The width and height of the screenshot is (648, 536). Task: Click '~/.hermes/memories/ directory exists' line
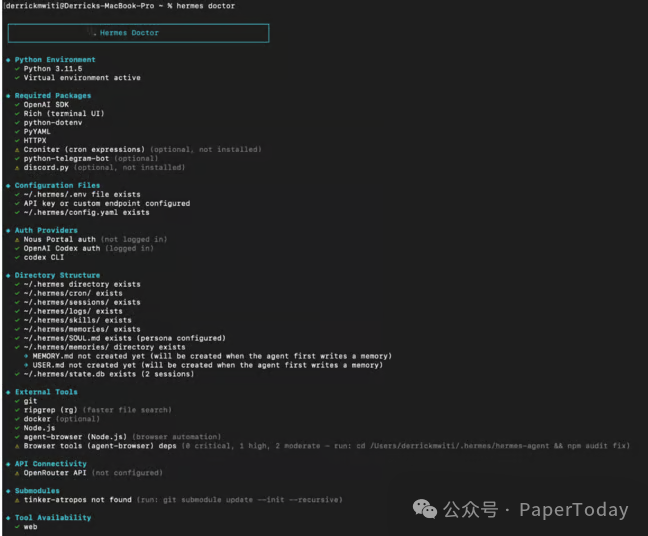105,348
